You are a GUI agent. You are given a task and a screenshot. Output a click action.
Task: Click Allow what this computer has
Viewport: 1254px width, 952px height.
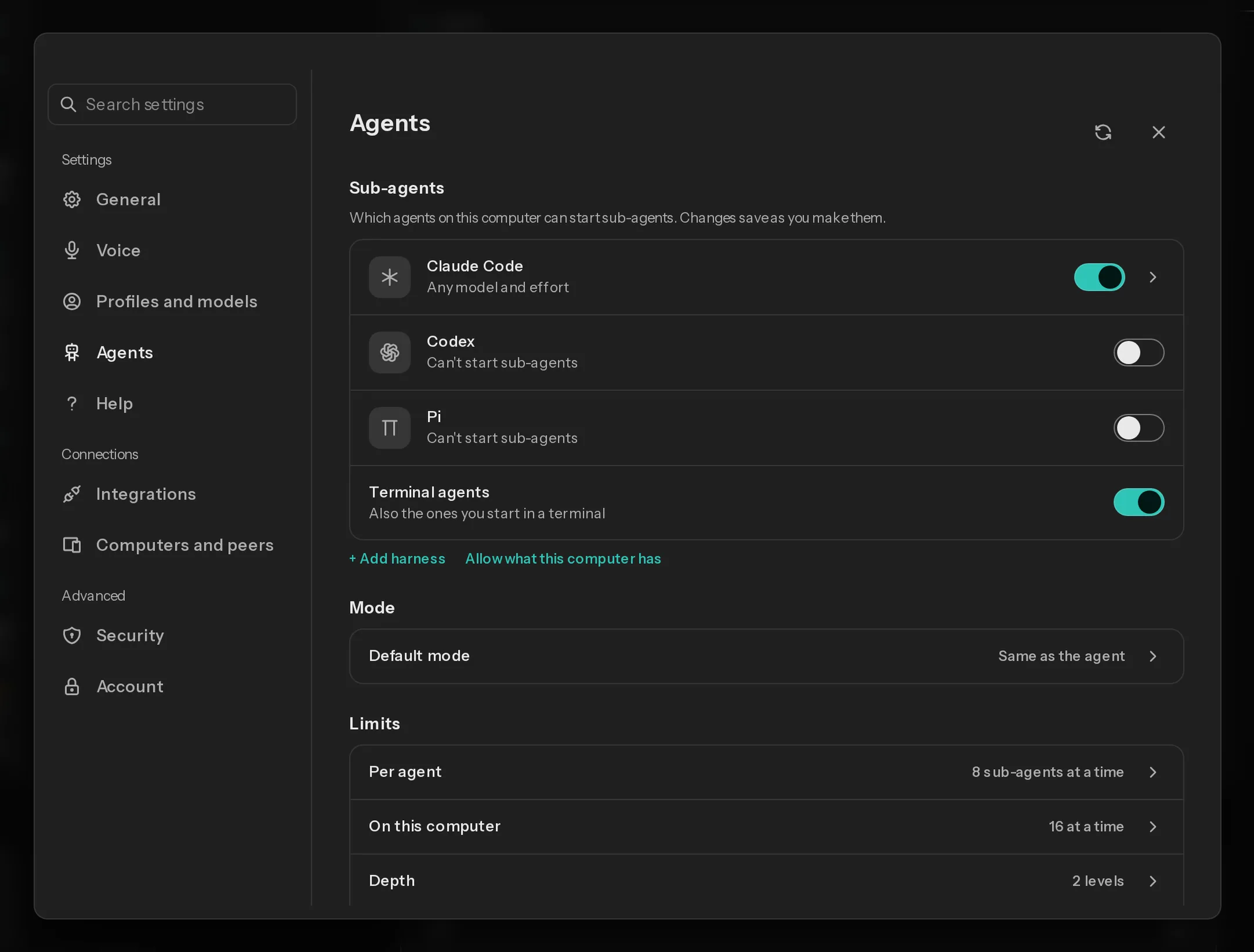[563, 558]
